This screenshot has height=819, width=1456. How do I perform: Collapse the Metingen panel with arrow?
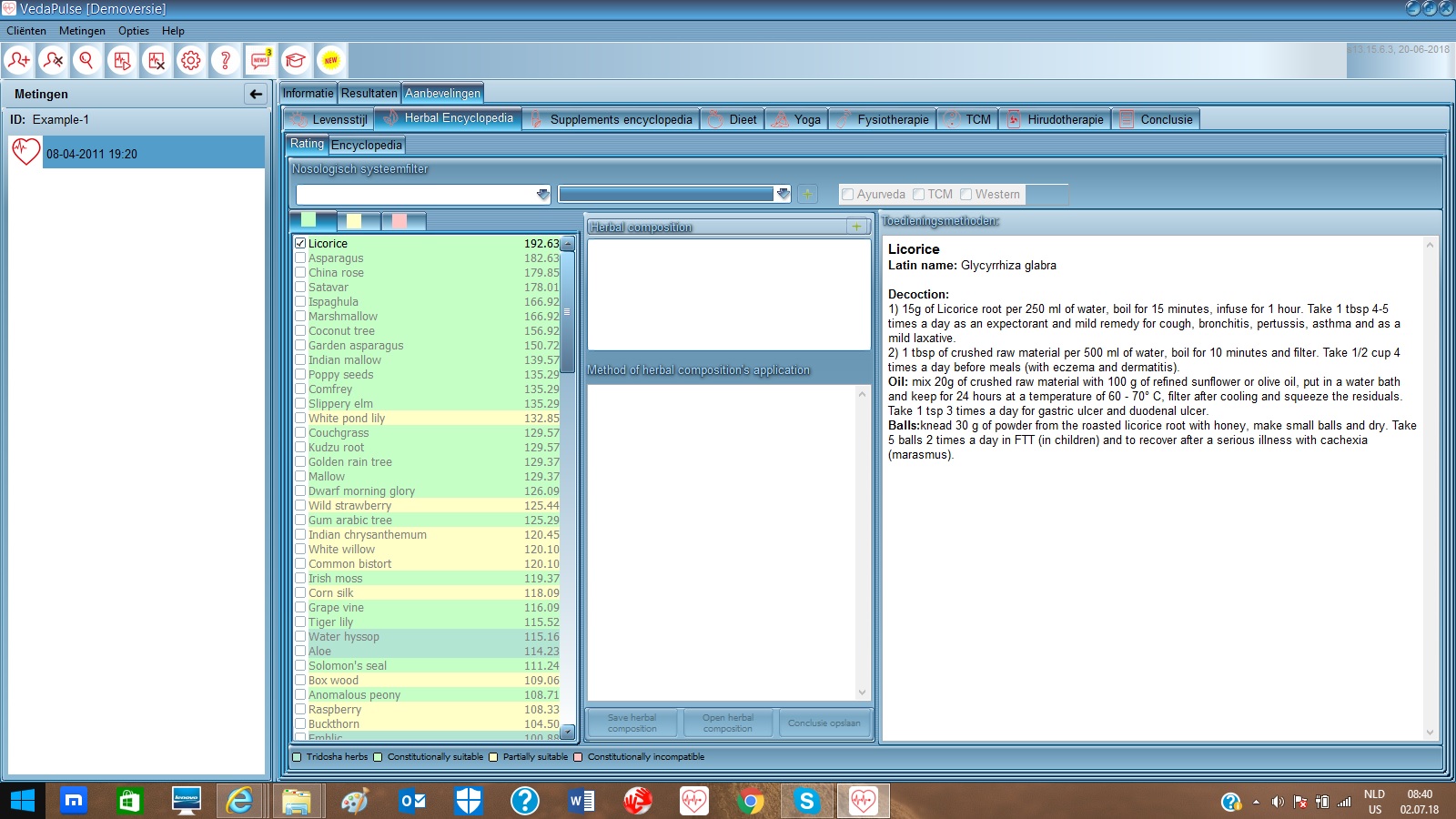pos(256,94)
